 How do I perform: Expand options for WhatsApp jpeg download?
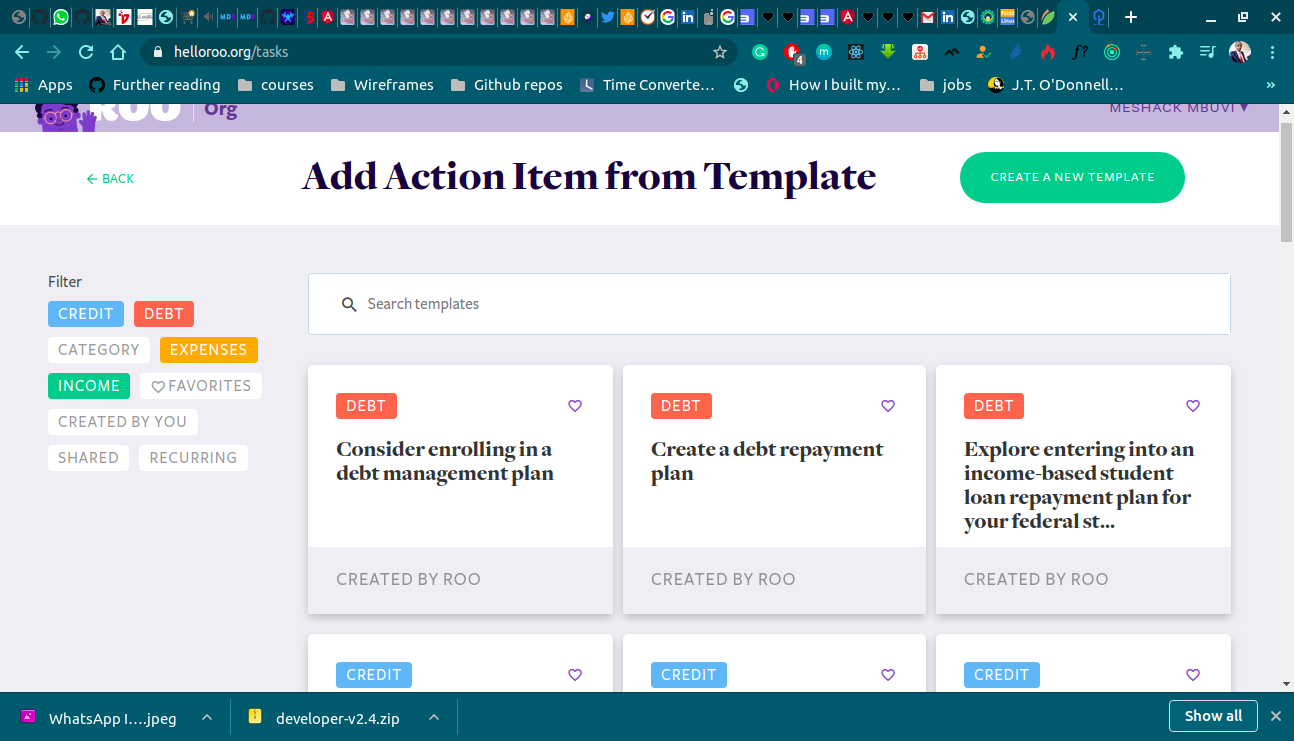click(207, 717)
